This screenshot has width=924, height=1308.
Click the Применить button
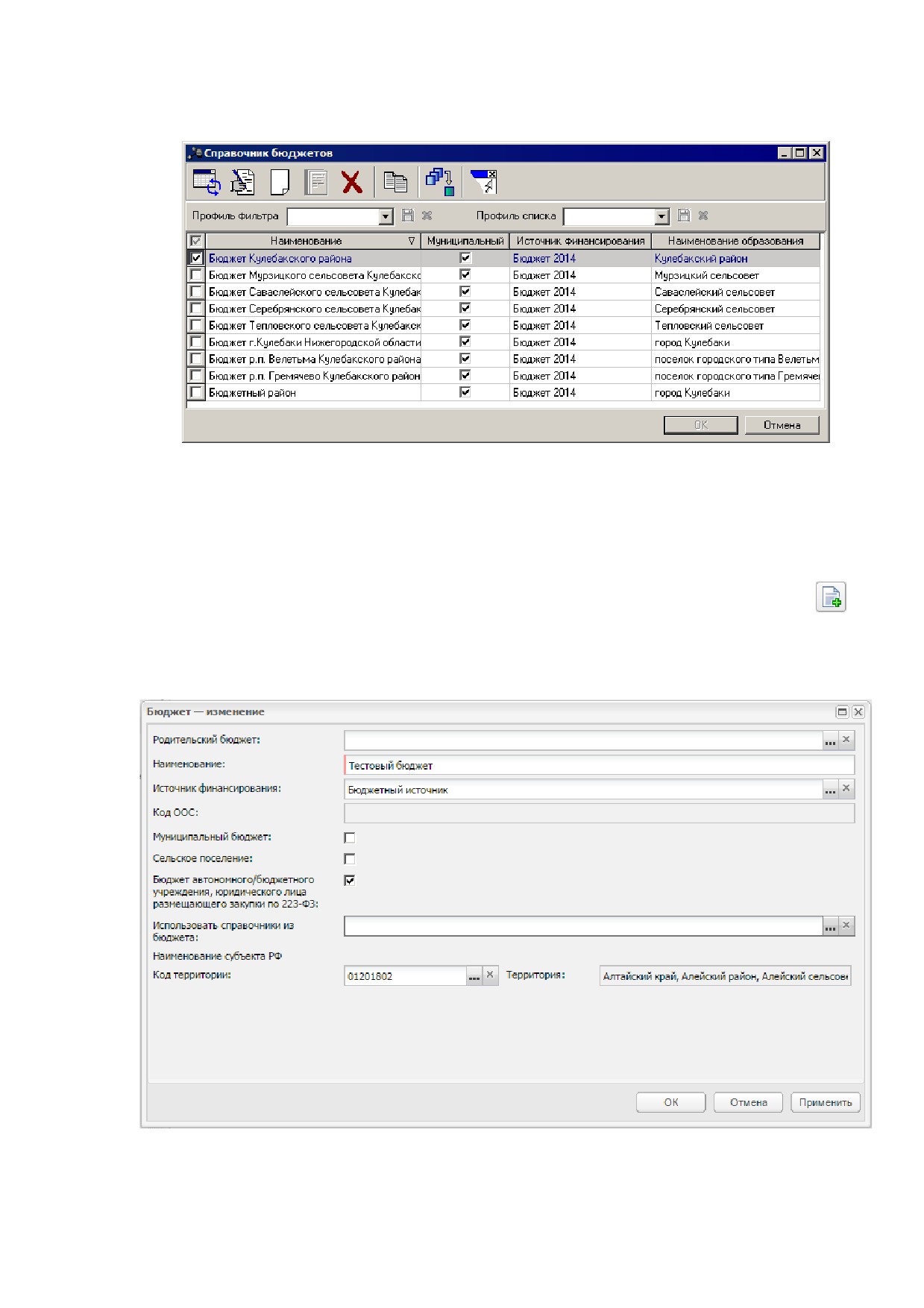point(826,1102)
